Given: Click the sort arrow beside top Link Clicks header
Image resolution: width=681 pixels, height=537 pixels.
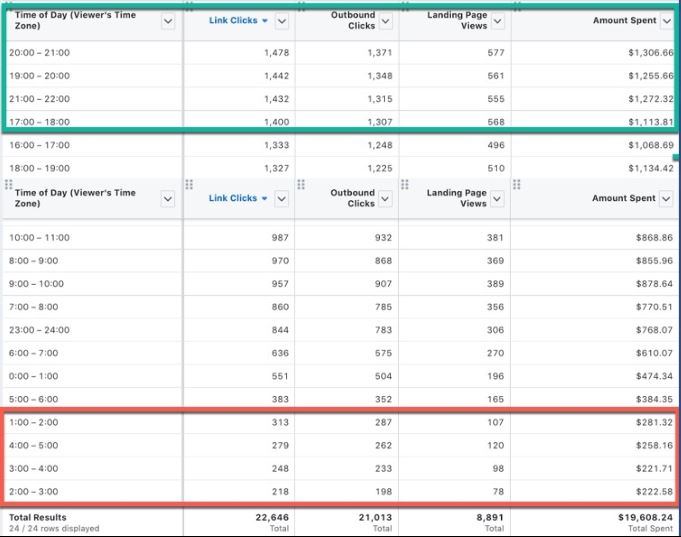Looking at the screenshot, I should click(x=264, y=21).
